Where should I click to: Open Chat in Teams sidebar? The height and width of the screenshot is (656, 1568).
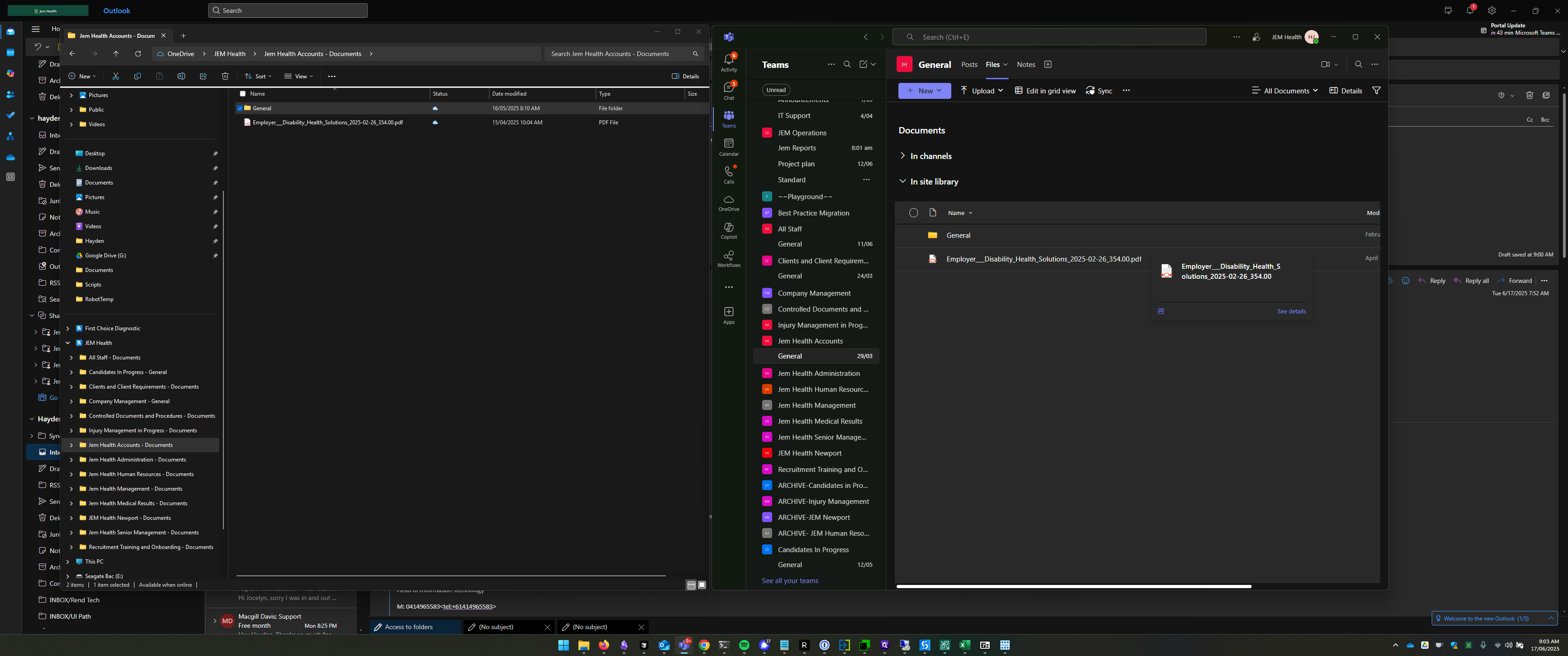pyautogui.click(x=728, y=90)
